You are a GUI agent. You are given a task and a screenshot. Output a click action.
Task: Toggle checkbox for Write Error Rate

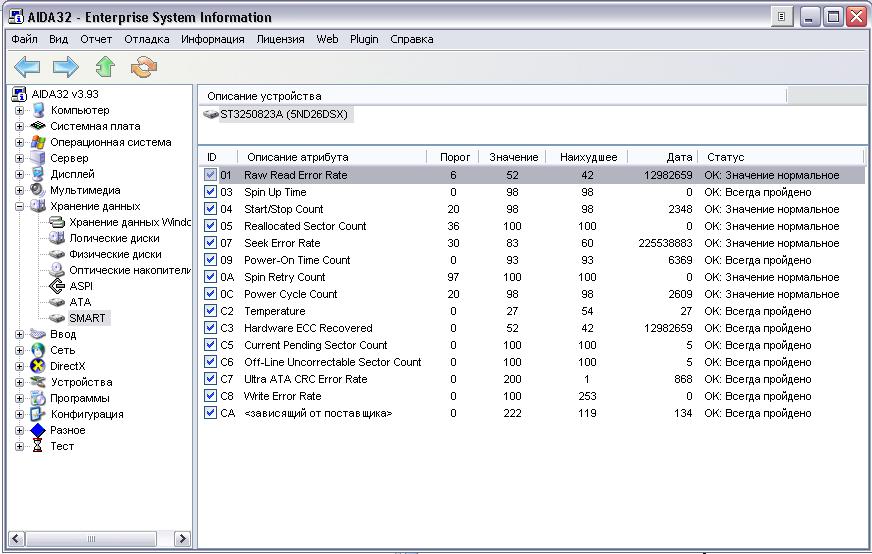coord(210,395)
